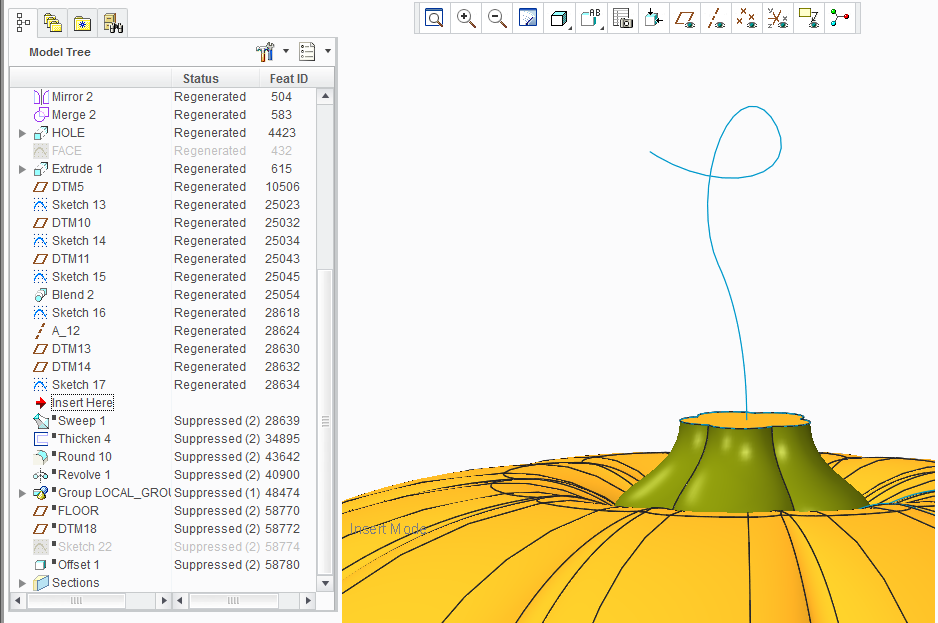The width and height of the screenshot is (938, 623).
Task: Toggle datum plane display
Action: 685,18
